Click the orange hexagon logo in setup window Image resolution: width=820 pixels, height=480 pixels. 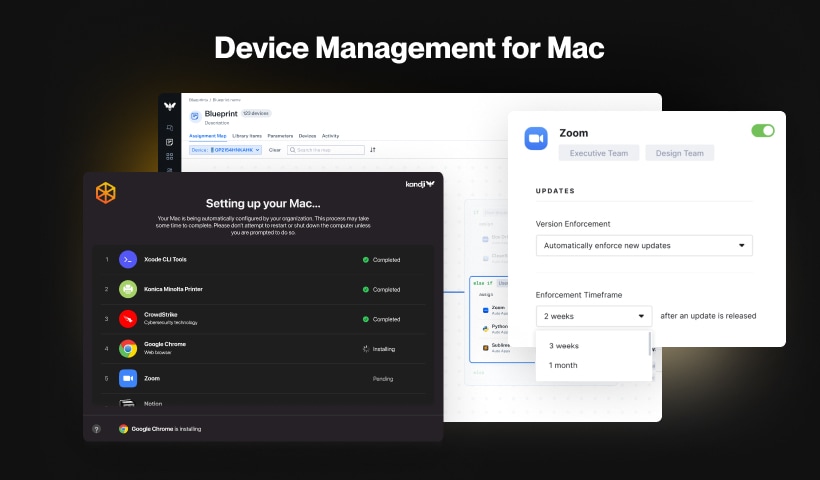106,193
